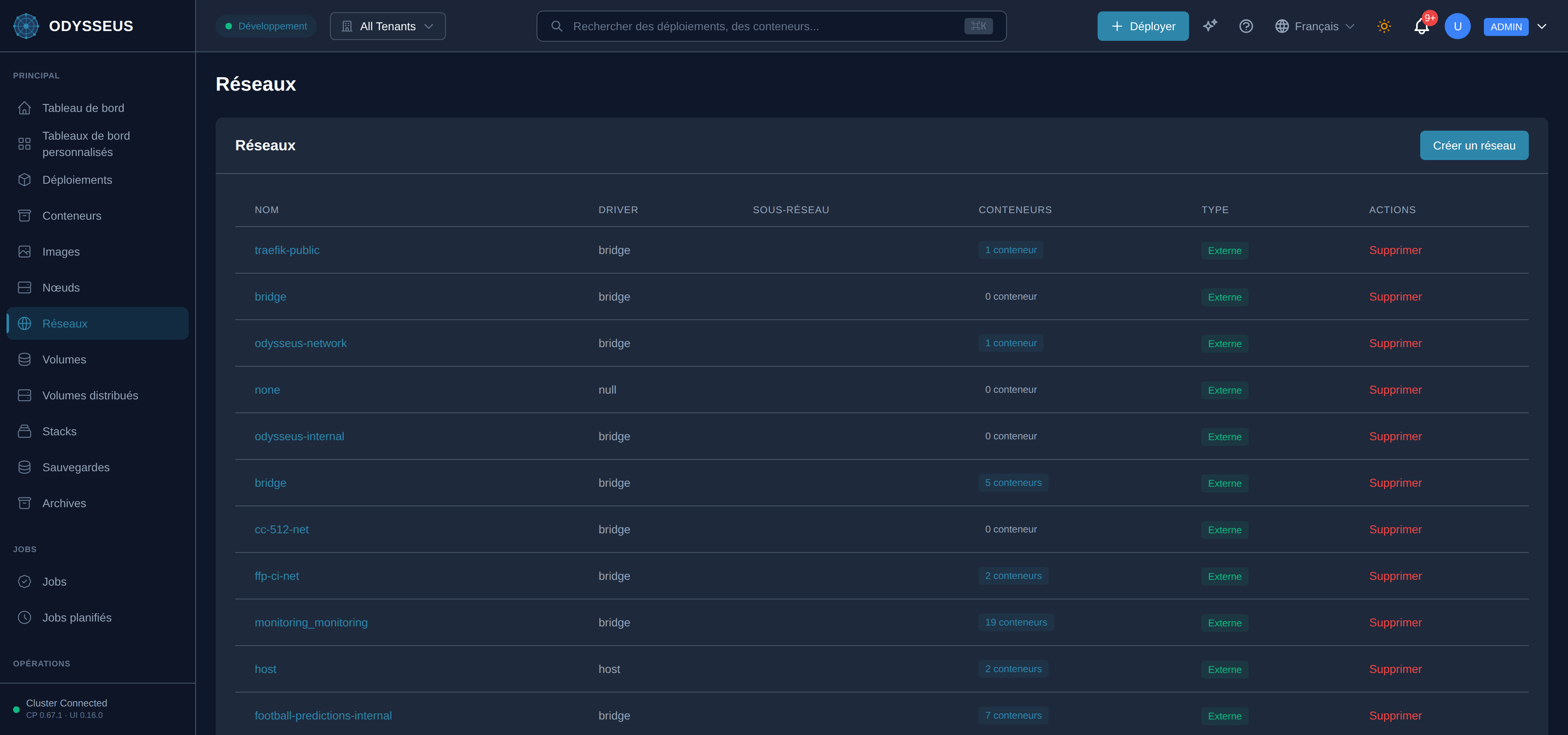Click the Externe badge for ffp-ci-net
Image resolution: width=1568 pixels, height=735 pixels.
tap(1225, 576)
